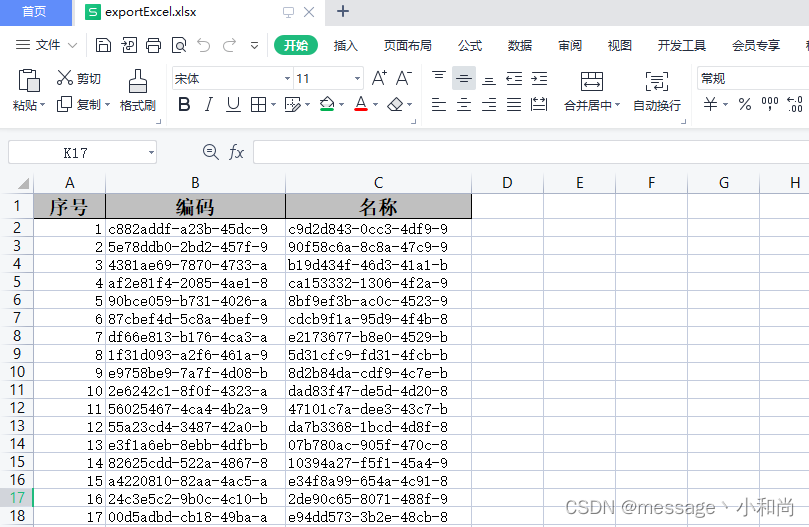809x527 pixels.
Task: Click the Redo arrow
Action: (229, 45)
